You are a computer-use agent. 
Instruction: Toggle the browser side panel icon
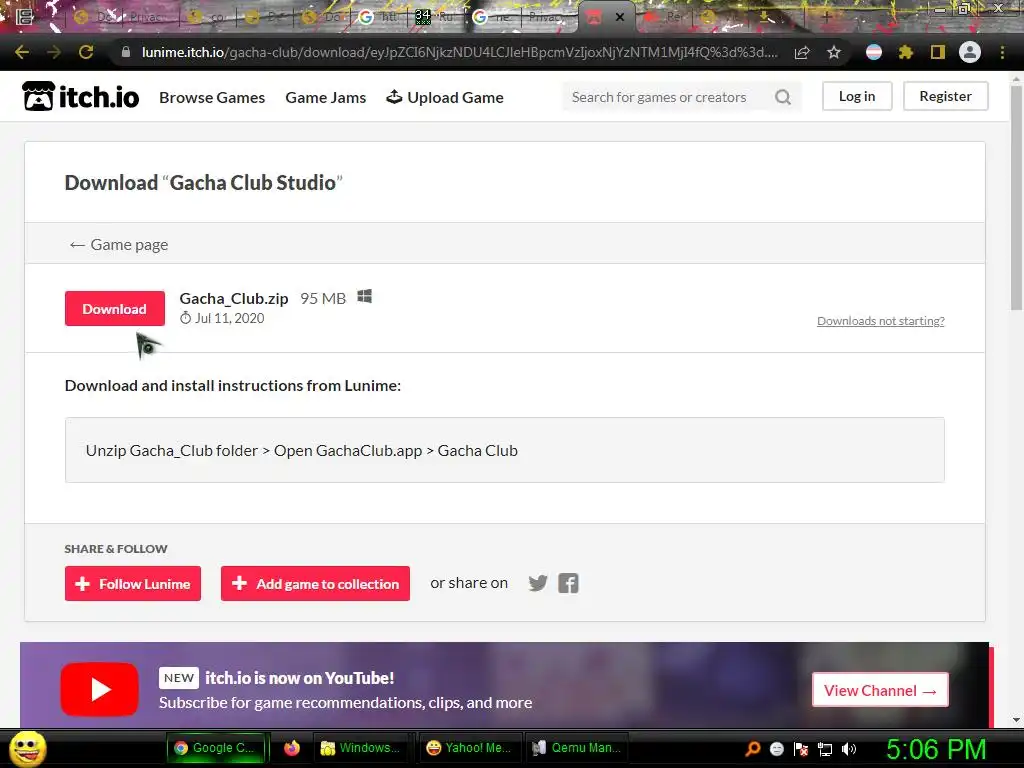click(938, 52)
